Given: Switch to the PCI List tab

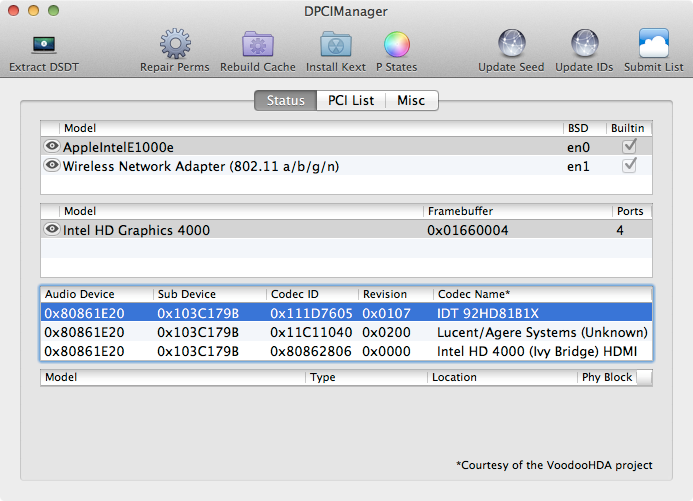Looking at the screenshot, I should [351, 100].
